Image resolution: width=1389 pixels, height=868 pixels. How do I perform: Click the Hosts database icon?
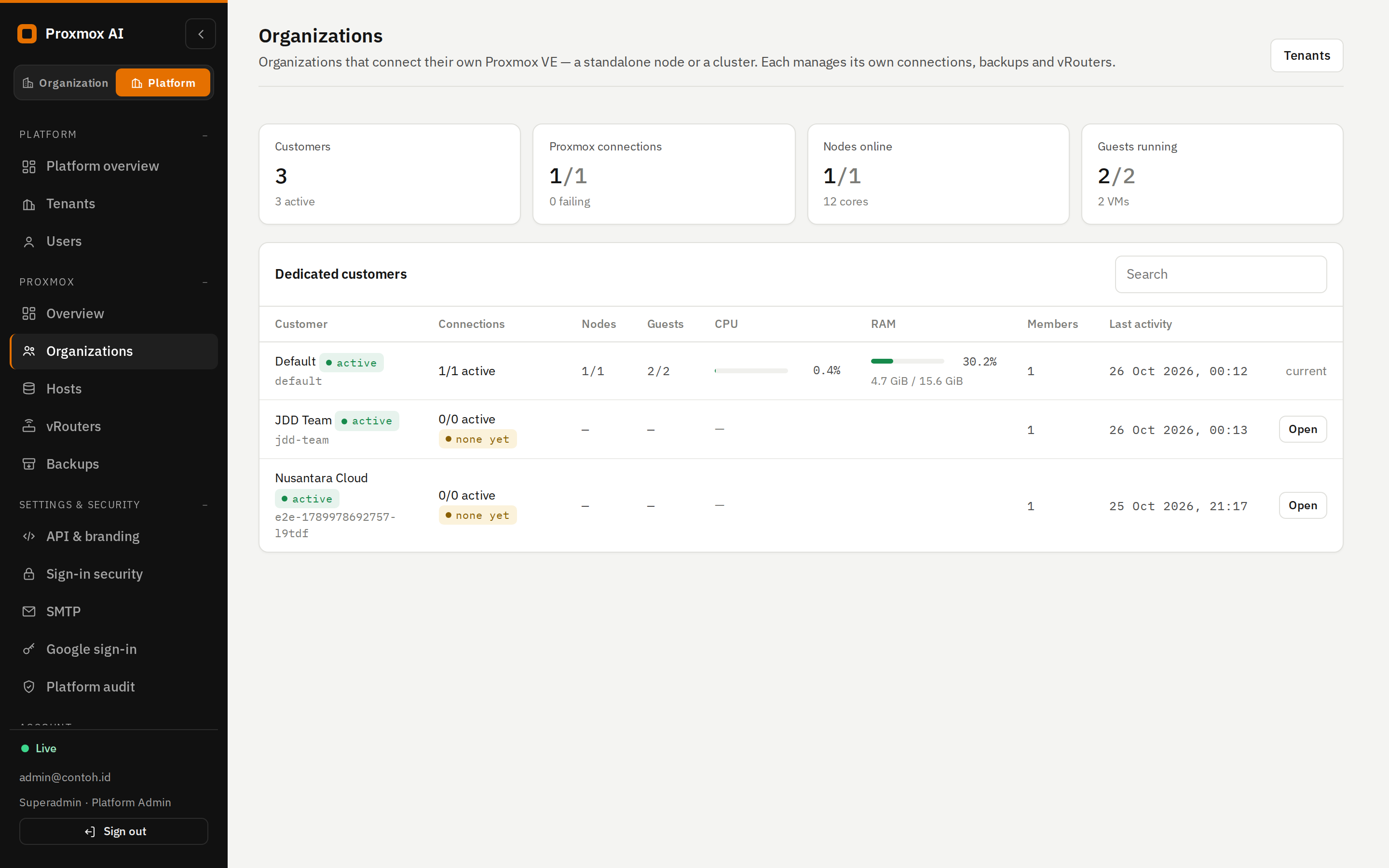[29, 389]
